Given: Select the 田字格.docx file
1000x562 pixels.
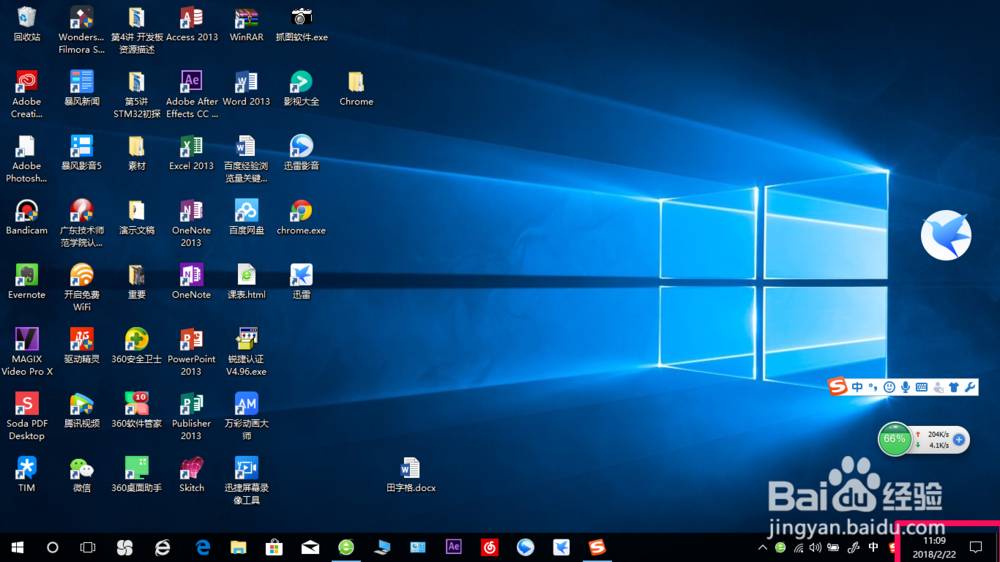Looking at the screenshot, I should point(411,475).
